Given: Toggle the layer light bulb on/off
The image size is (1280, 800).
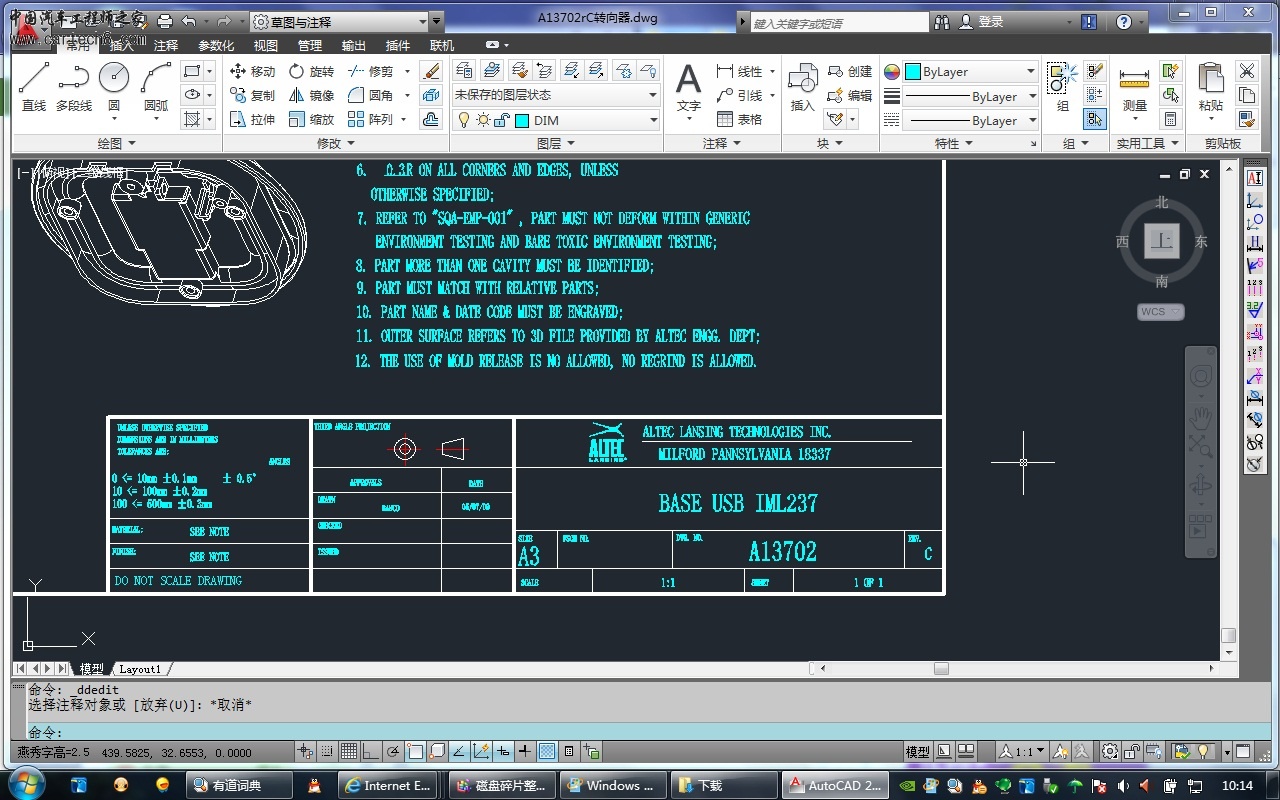Looking at the screenshot, I should click(463, 120).
